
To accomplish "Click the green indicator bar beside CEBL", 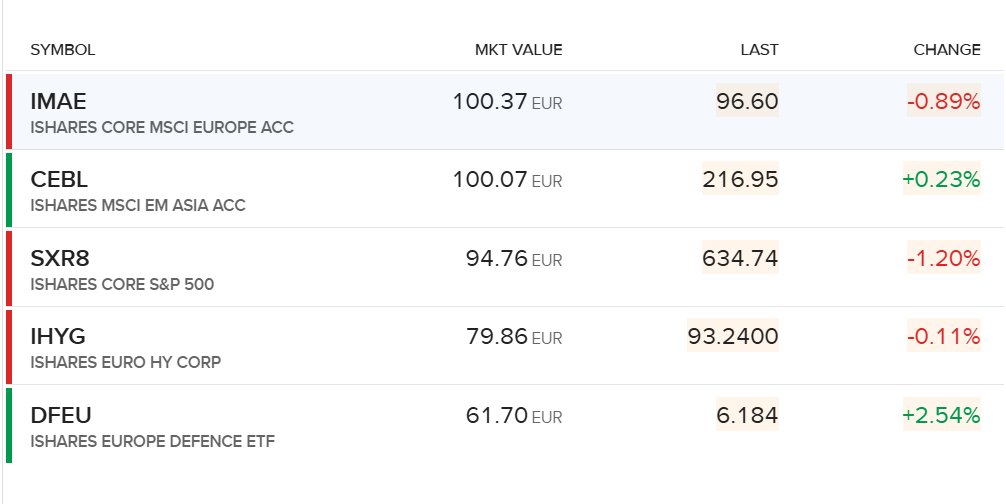I will (x=9, y=189).
